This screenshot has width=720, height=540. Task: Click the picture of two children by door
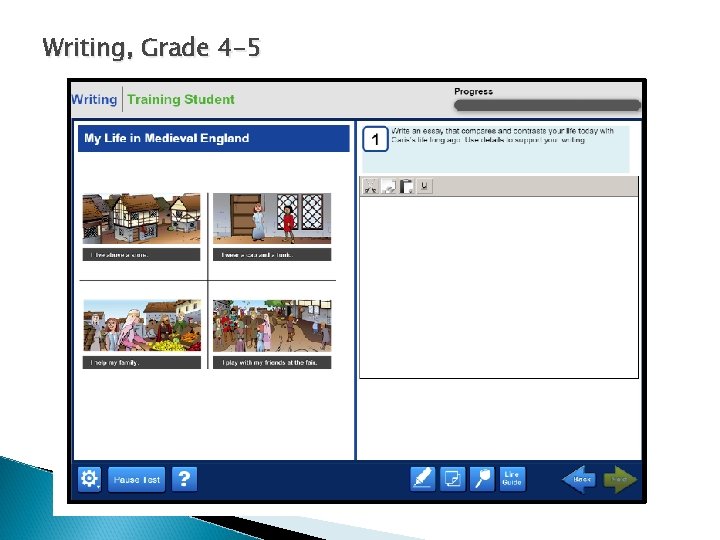pyautogui.click(x=272, y=218)
